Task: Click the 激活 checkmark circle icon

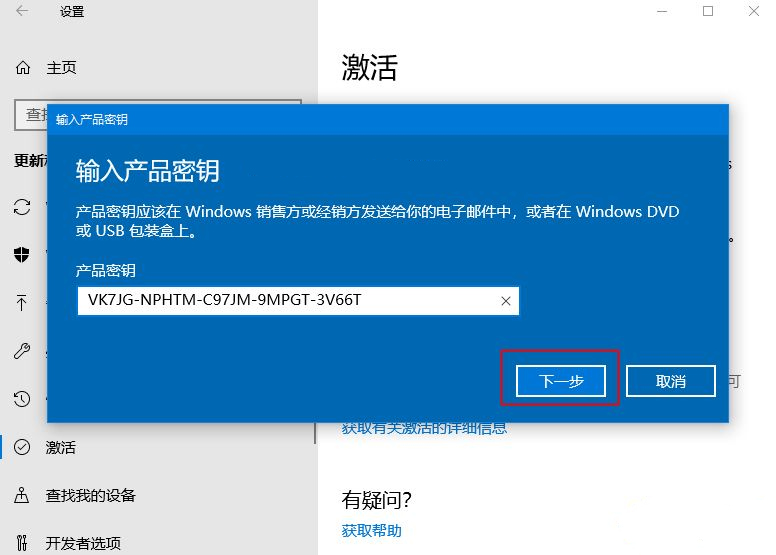Action: pos(22,447)
